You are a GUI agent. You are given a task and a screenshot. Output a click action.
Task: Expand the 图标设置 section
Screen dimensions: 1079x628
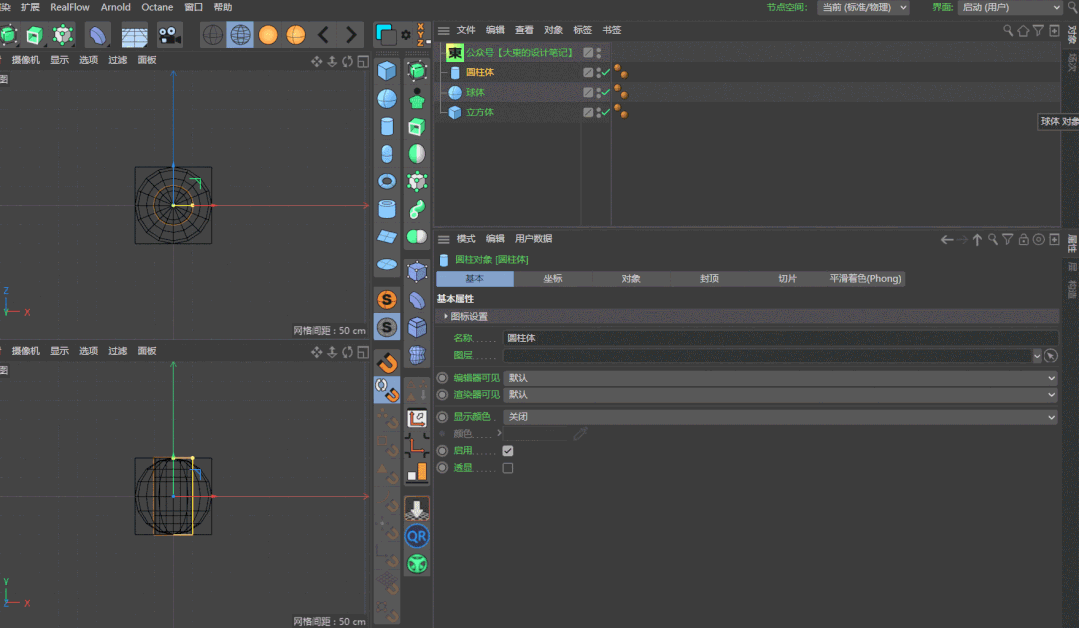coord(446,316)
